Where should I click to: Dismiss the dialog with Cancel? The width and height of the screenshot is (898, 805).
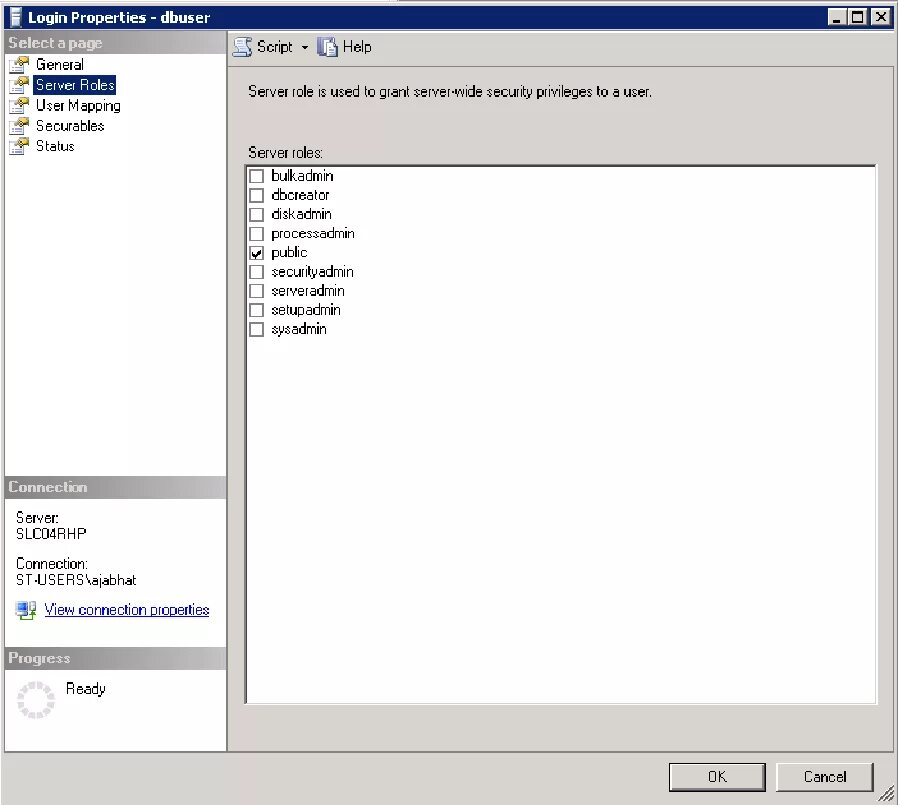click(x=825, y=777)
